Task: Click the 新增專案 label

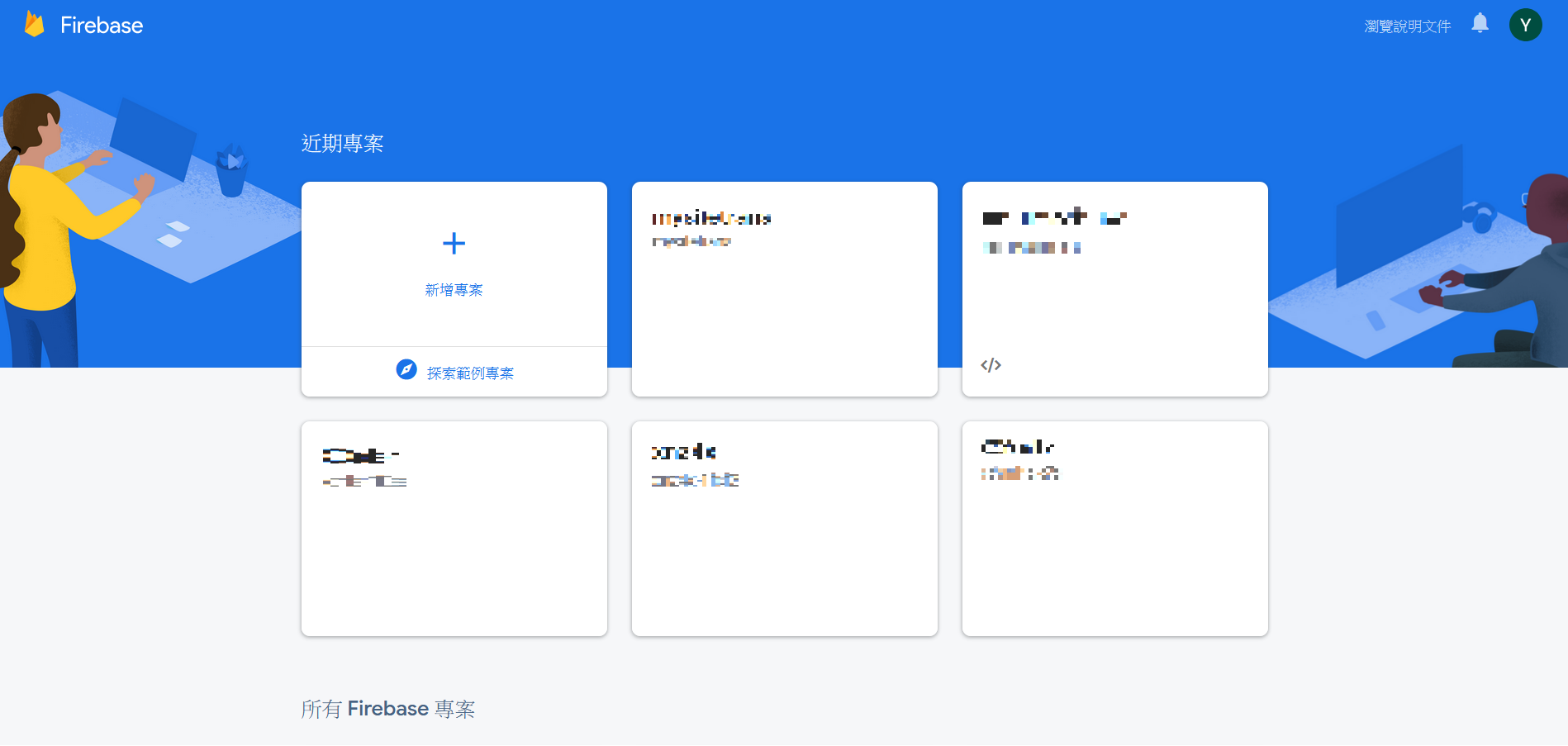Action: [x=454, y=290]
